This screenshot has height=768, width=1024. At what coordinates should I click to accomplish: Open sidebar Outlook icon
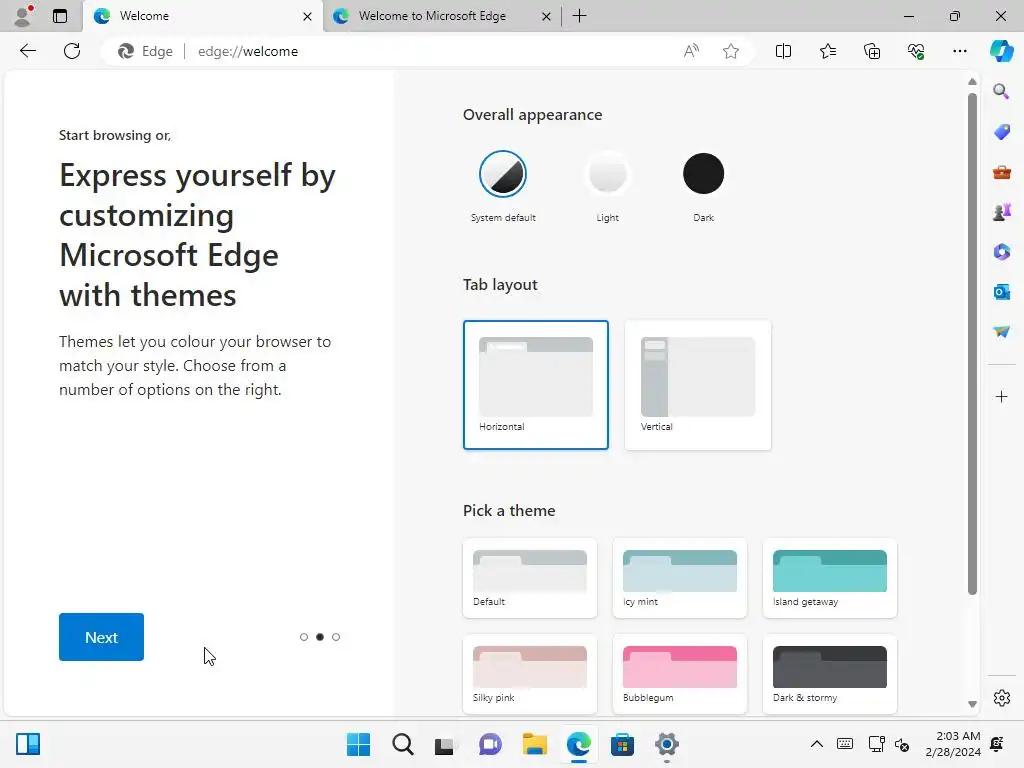coord(1001,292)
